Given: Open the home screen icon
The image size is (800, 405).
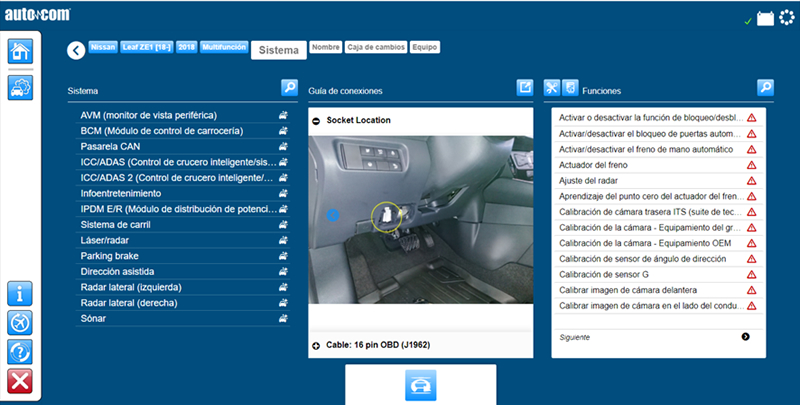Looking at the screenshot, I should (x=20, y=52).
